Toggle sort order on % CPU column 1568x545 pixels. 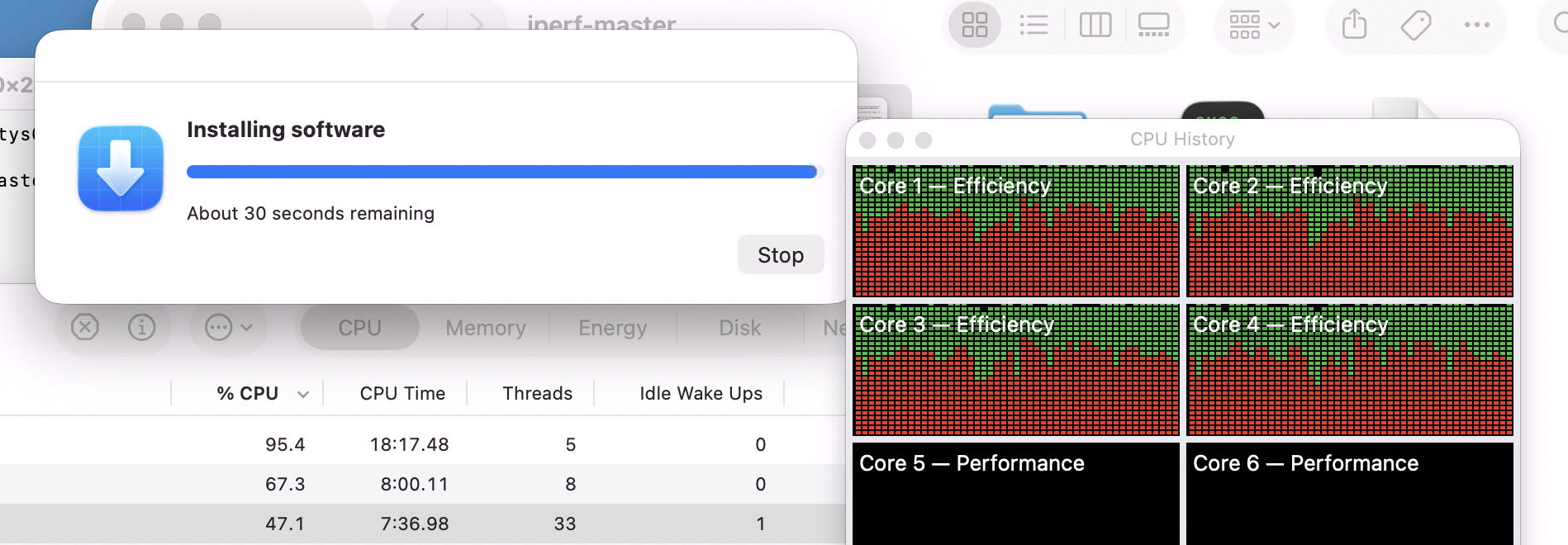coord(247,394)
